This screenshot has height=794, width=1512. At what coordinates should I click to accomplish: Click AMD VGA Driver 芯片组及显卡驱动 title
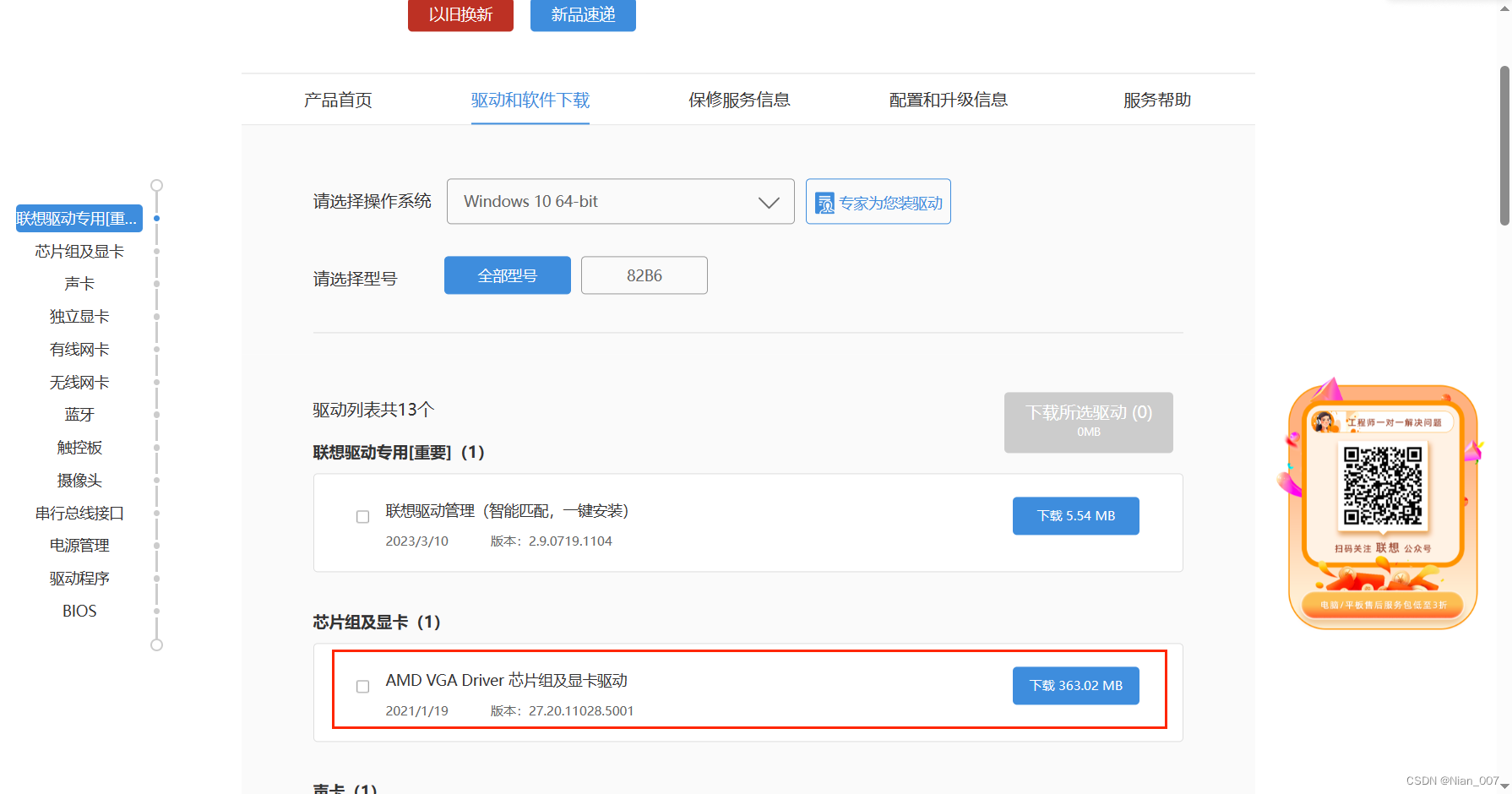pos(507,681)
